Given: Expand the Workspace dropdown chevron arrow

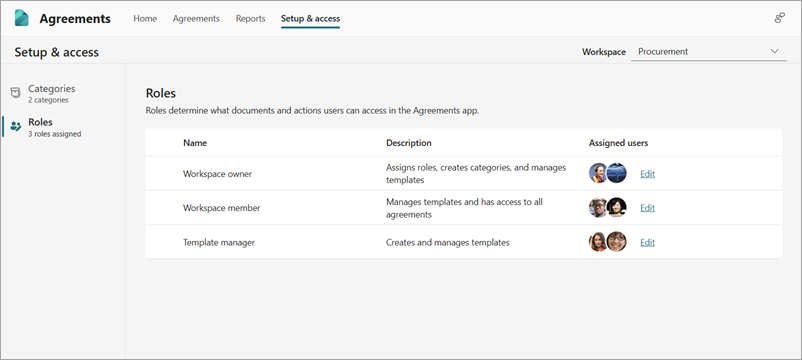Looking at the screenshot, I should coord(774,51).
